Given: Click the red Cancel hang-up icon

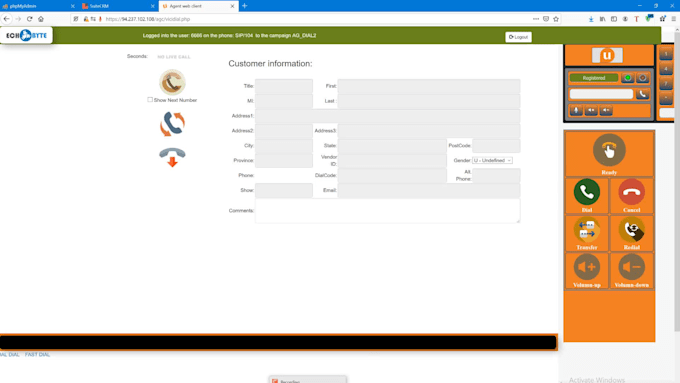Looking at the screenshot, I should [x=631, y=192].
